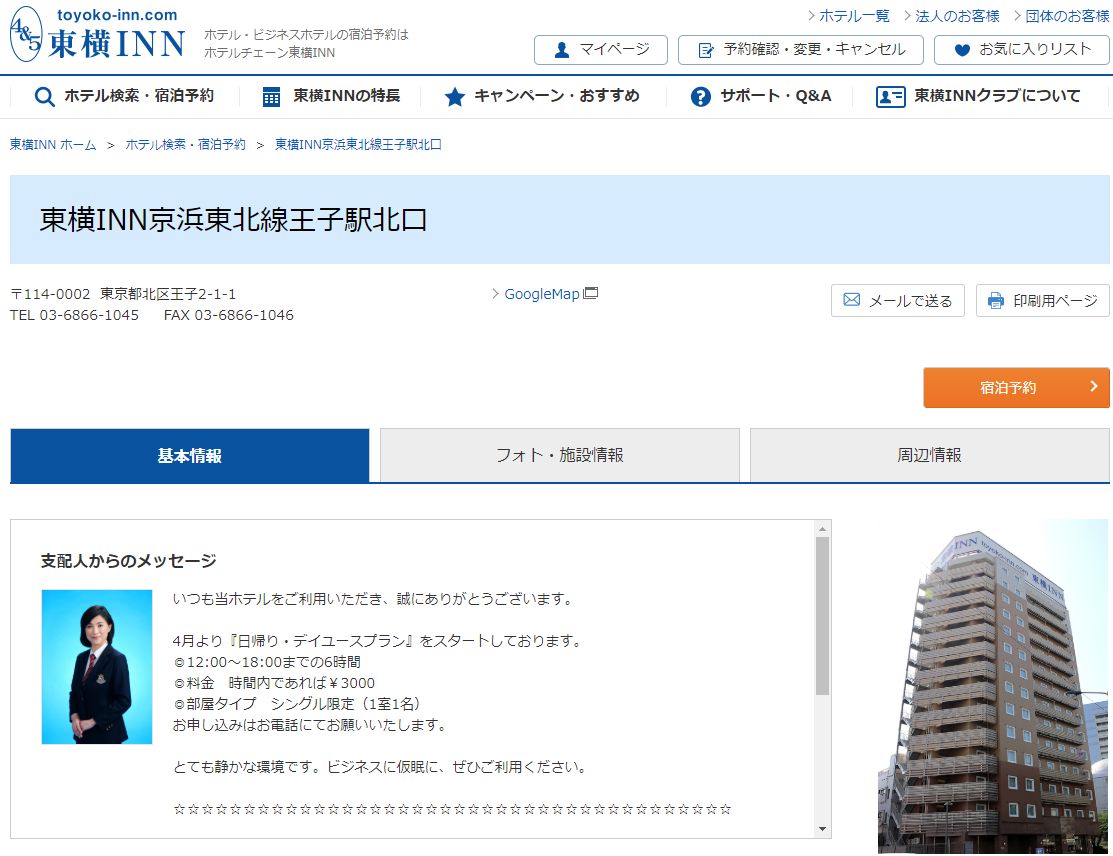
Task: Open 東横INNクラブについて navigation item
Action: pyautogui.click(x=978, y=97)
